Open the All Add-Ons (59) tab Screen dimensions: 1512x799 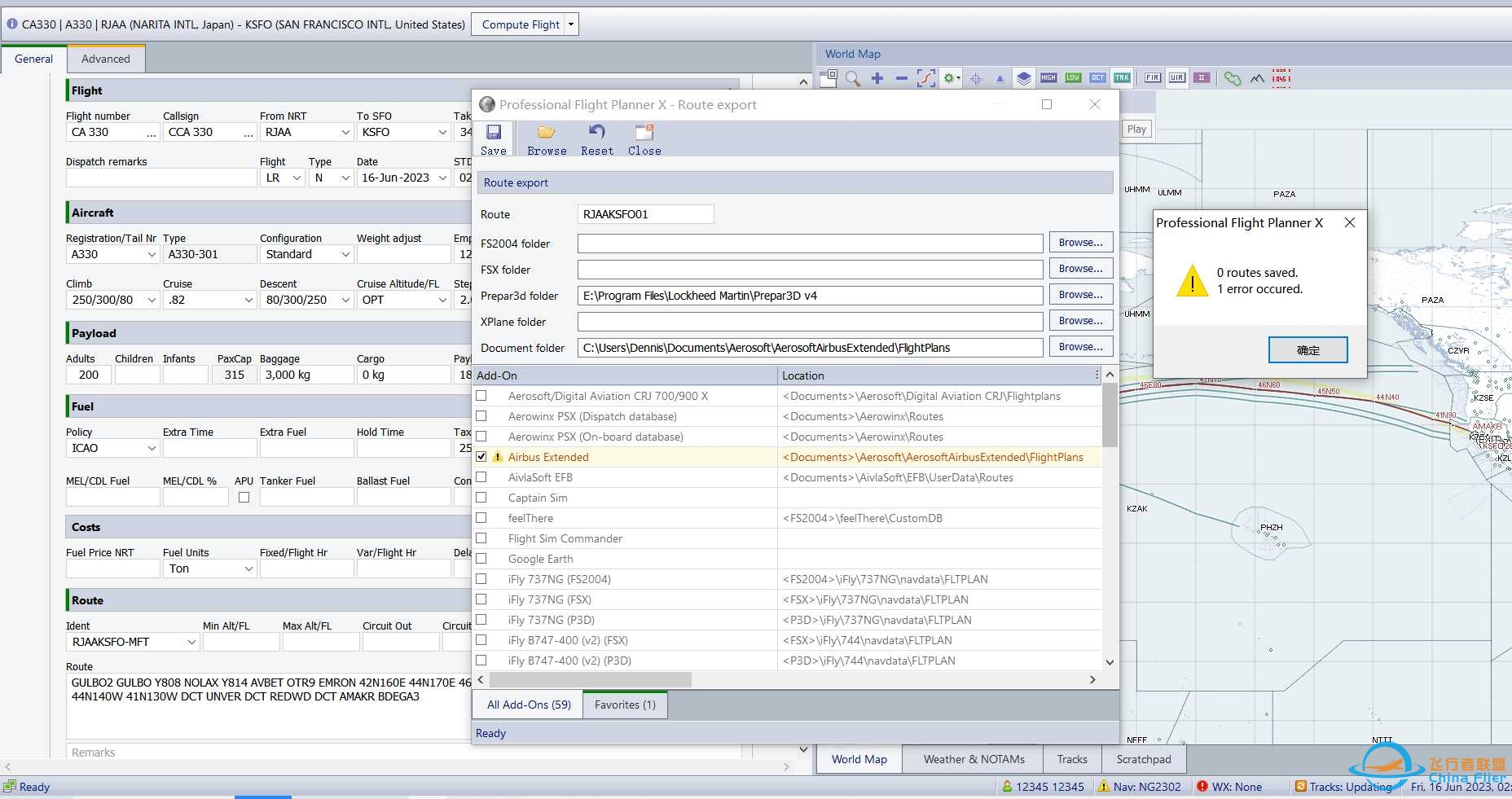pyautogui.click(x=529, y=705)
